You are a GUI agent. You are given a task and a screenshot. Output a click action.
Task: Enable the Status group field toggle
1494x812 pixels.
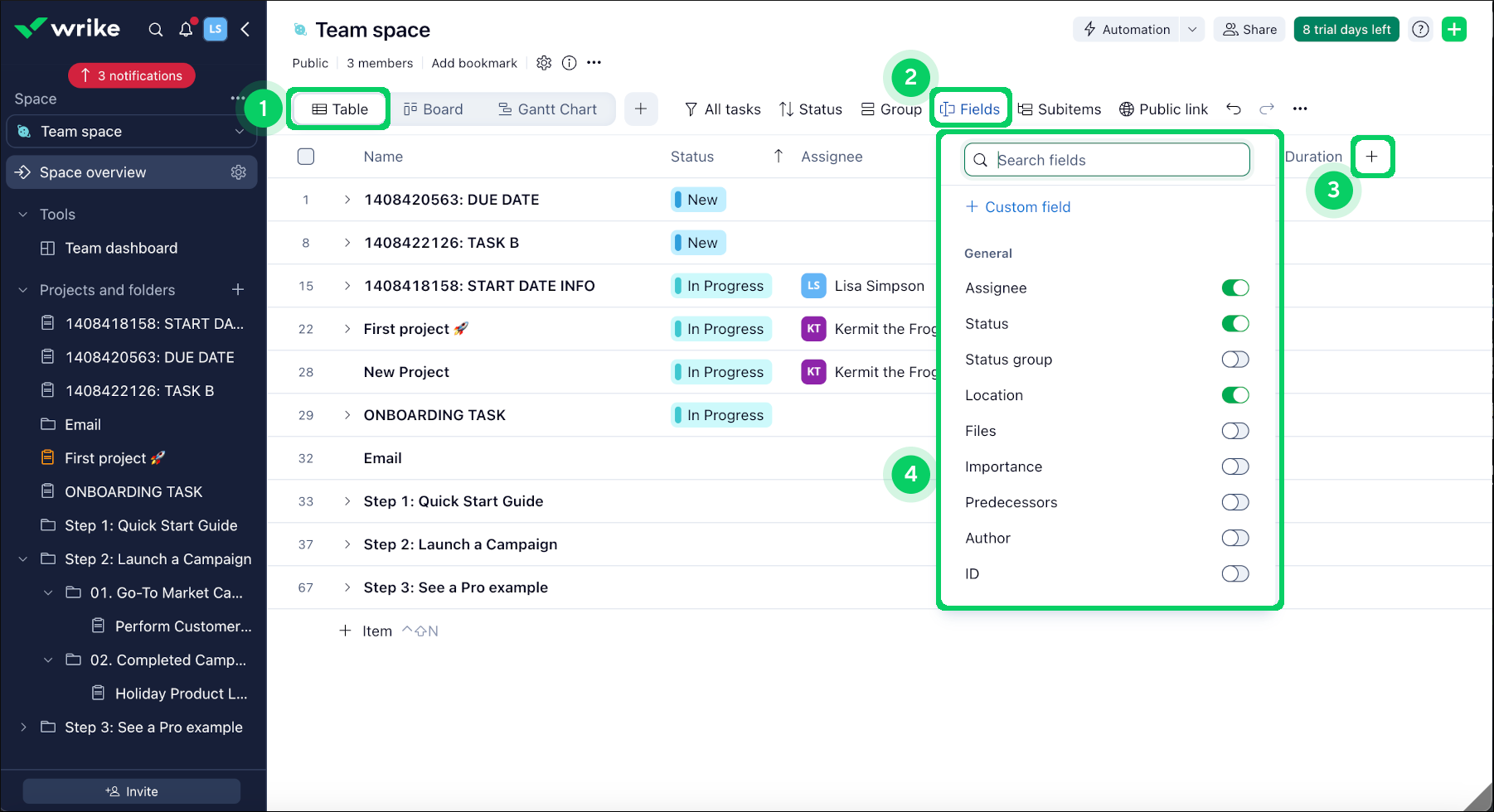(1234, 360)
